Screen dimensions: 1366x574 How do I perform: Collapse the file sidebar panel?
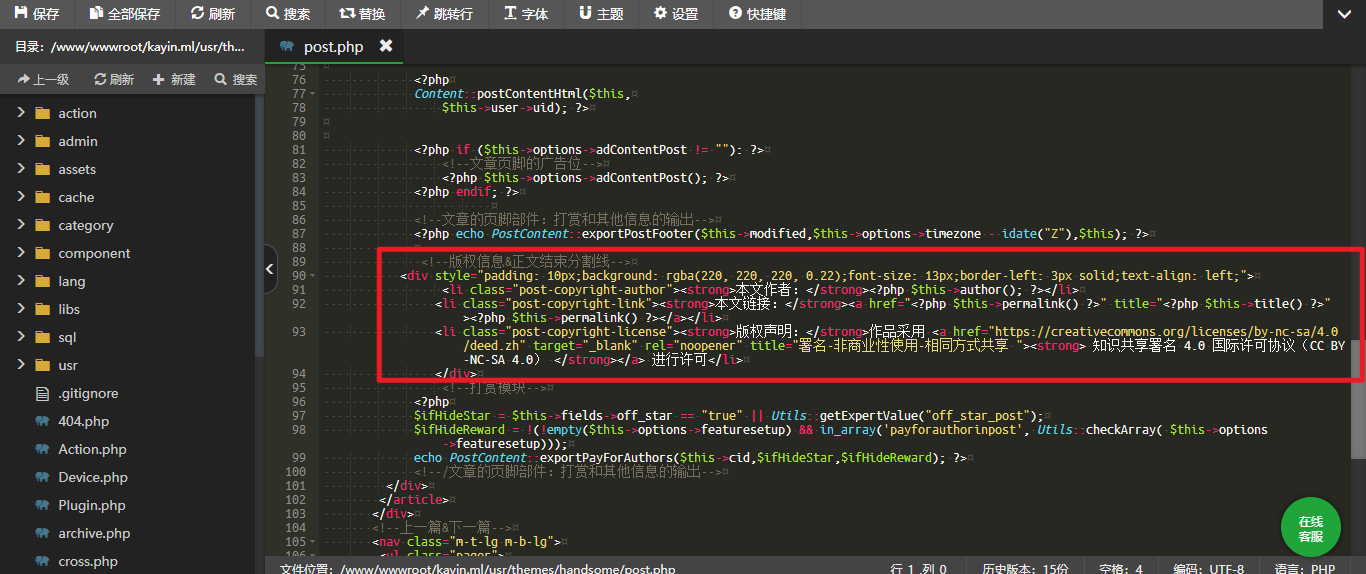(270, 269)
